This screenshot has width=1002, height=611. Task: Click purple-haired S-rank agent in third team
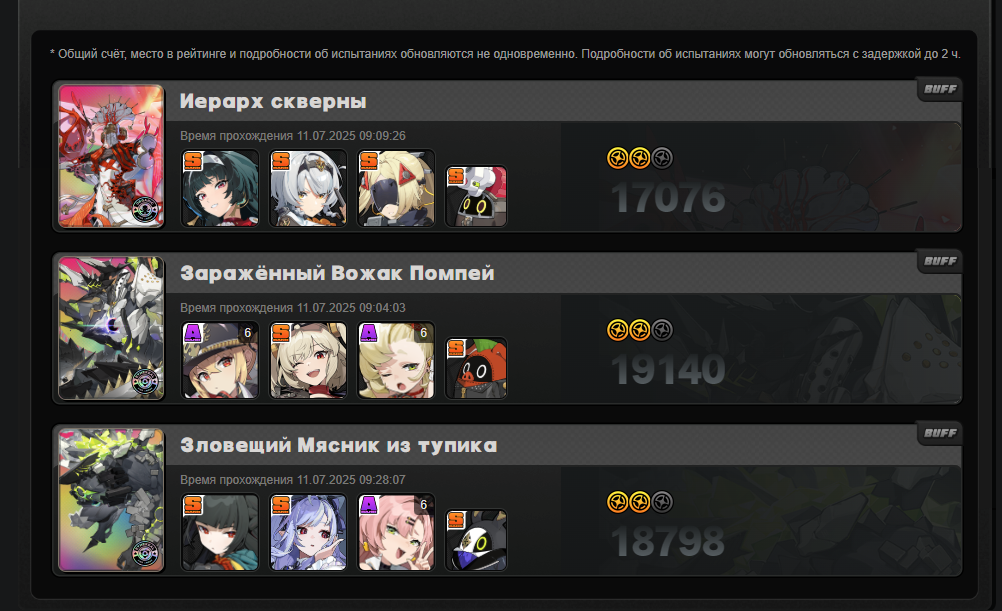click(x=308, y=532)
